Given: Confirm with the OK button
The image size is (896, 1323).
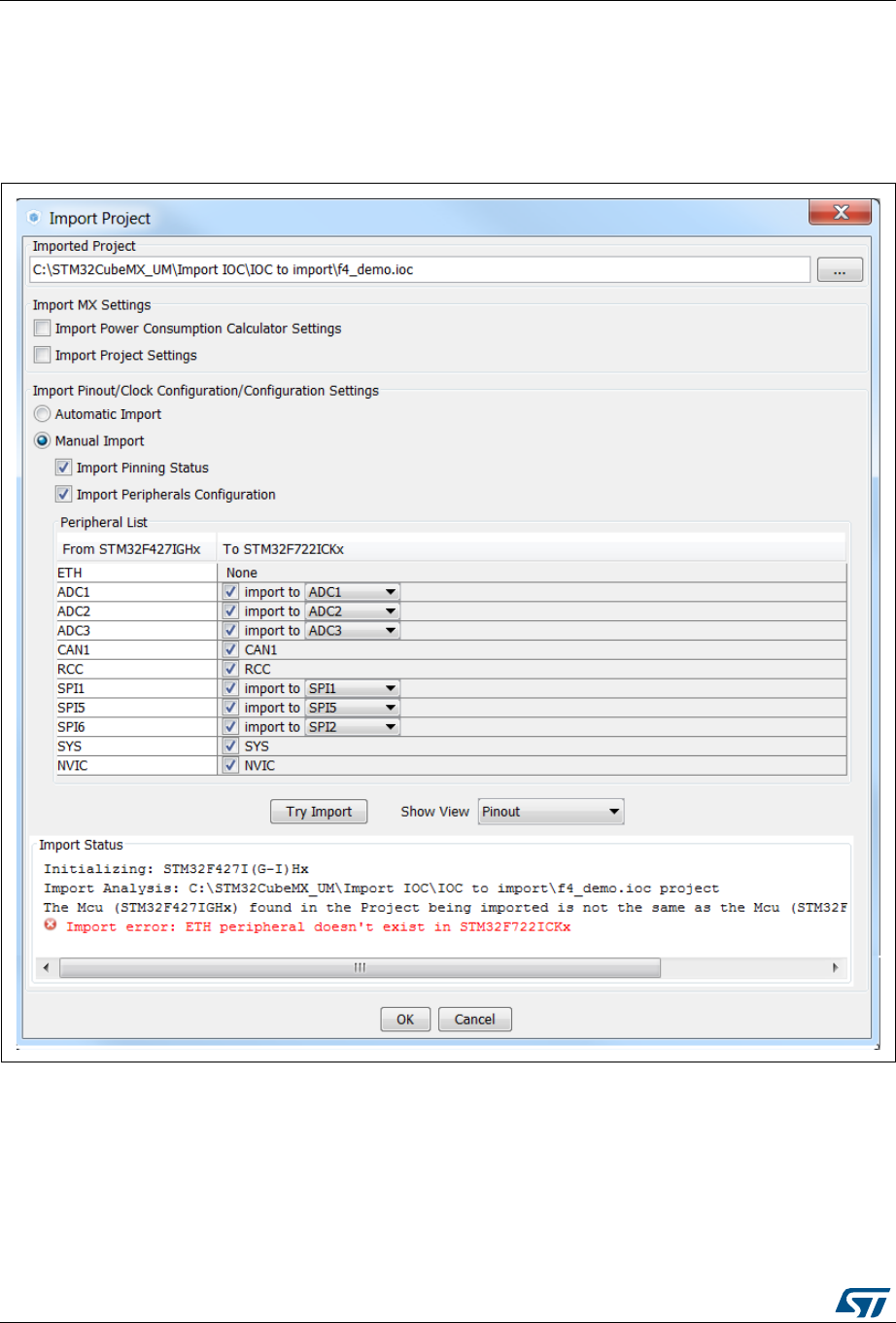Looking at the screenshot, I should pyautogui.click(x=405, y=1019).
